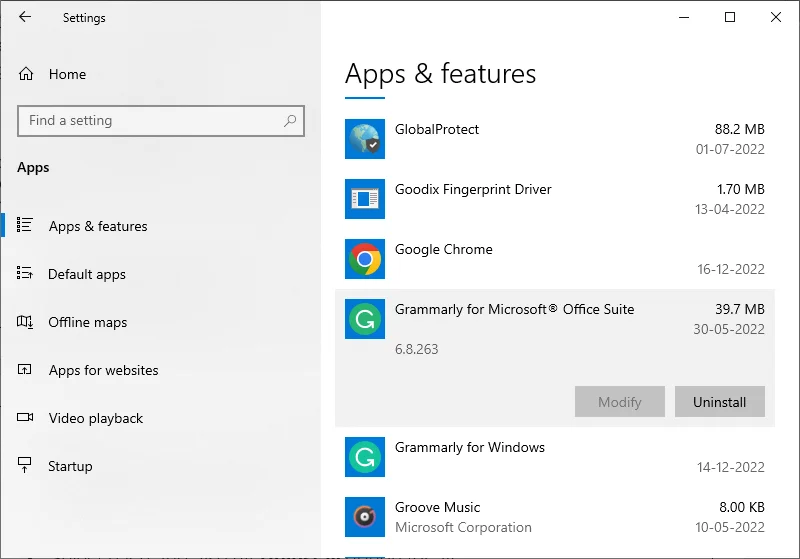Click the Goodix Fingerprint Driver icon
The width and height of the screenshot is (800, 559).
click(x=365, y=199)
